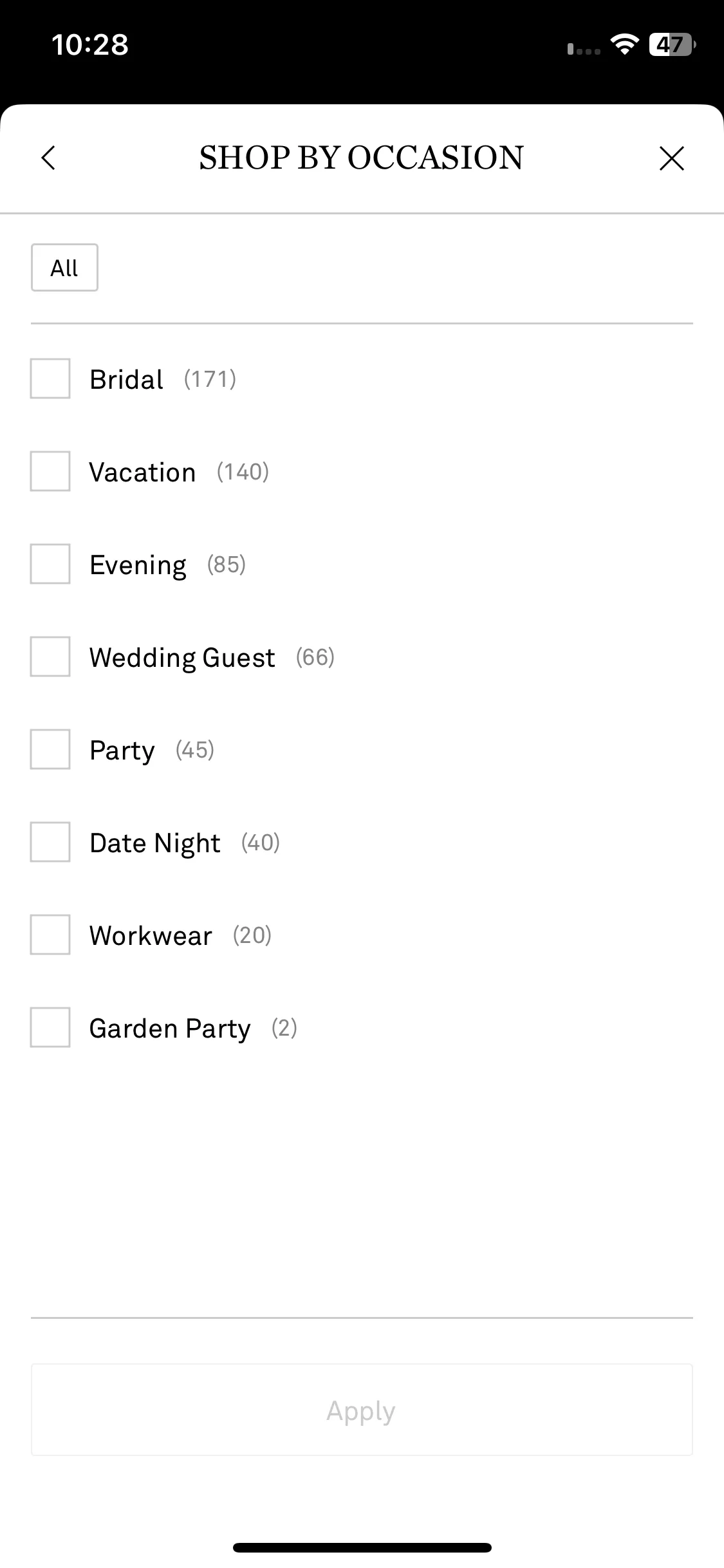
Task: Select the Date Night checkbox
Action: 50,842
